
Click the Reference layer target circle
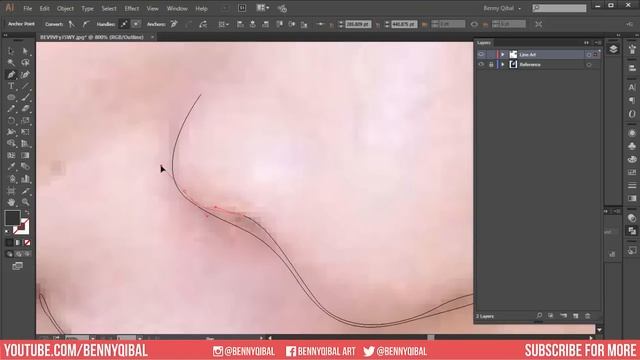(x=589, y=64)
